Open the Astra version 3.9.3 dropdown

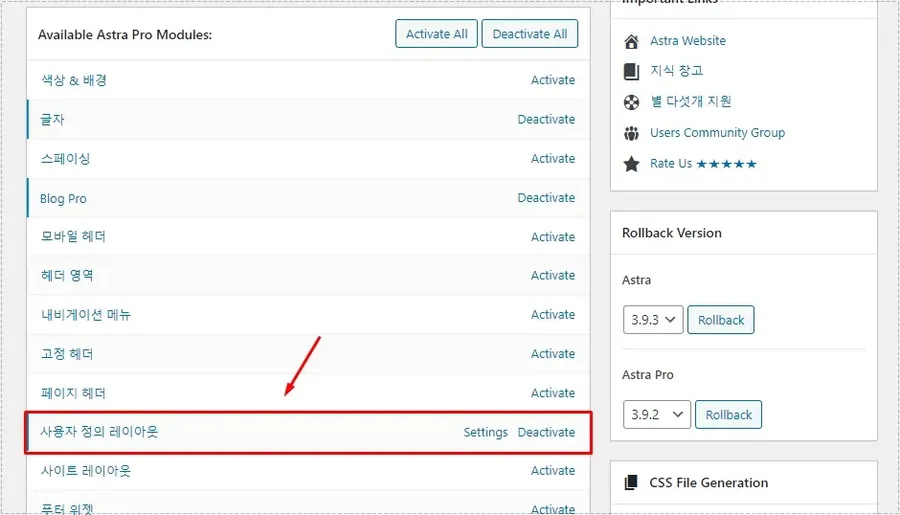pos(653,320)
